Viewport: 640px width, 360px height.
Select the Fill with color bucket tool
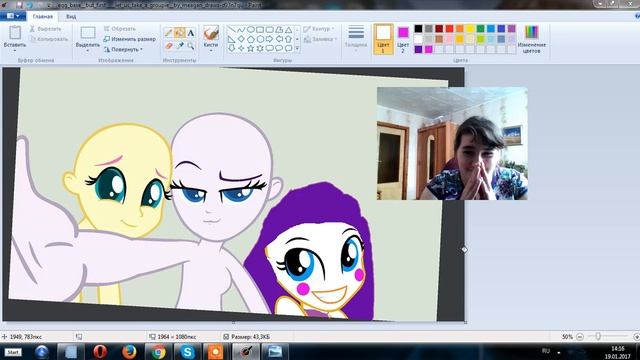180,33
